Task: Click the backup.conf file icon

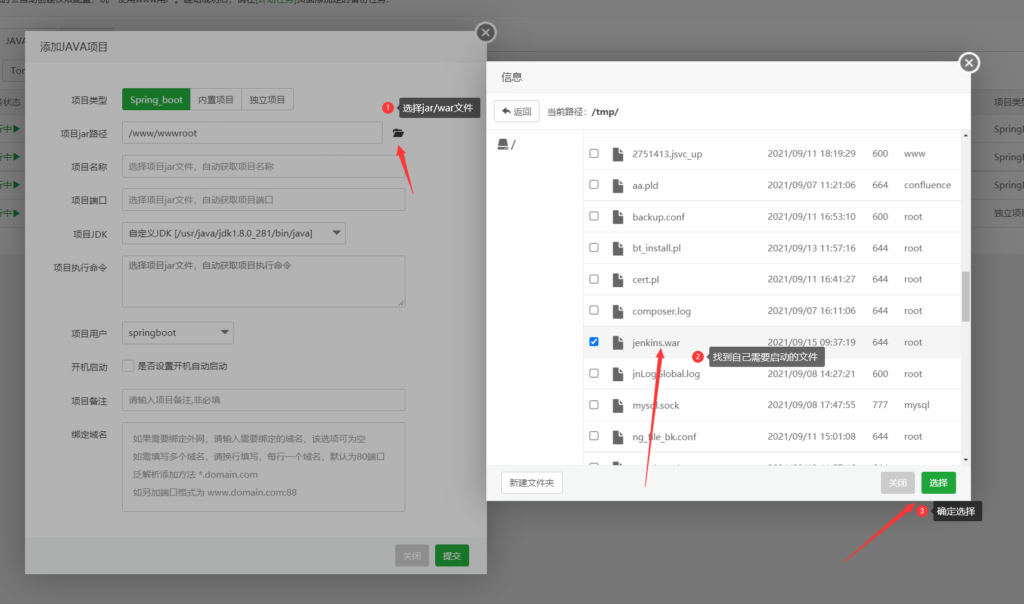Action: [x=618, y=217]
